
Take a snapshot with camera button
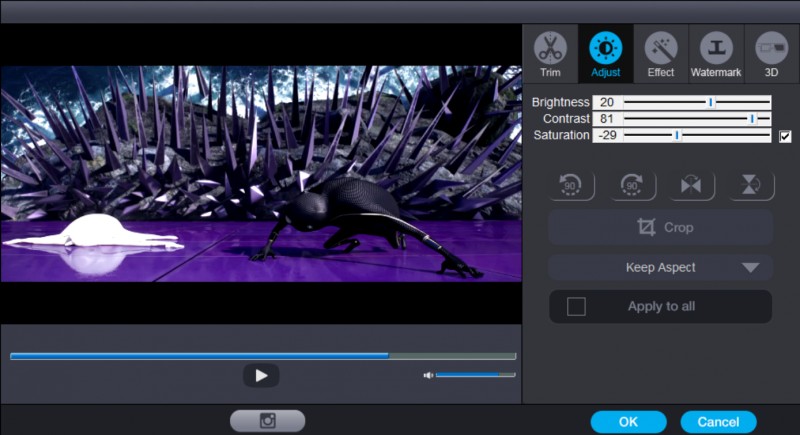point(267,421)
